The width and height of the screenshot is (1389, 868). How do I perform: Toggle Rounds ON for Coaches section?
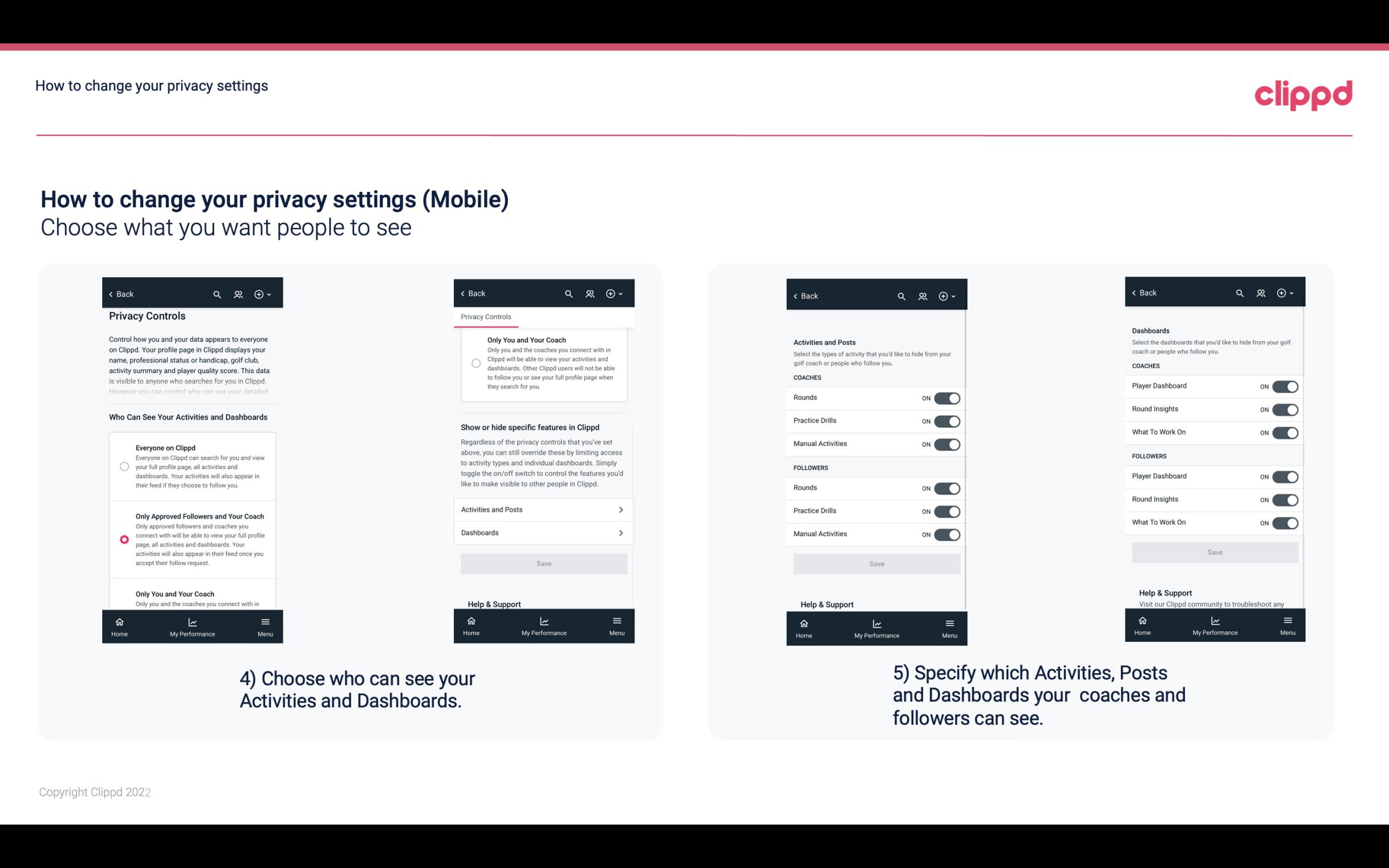point(947,397)
